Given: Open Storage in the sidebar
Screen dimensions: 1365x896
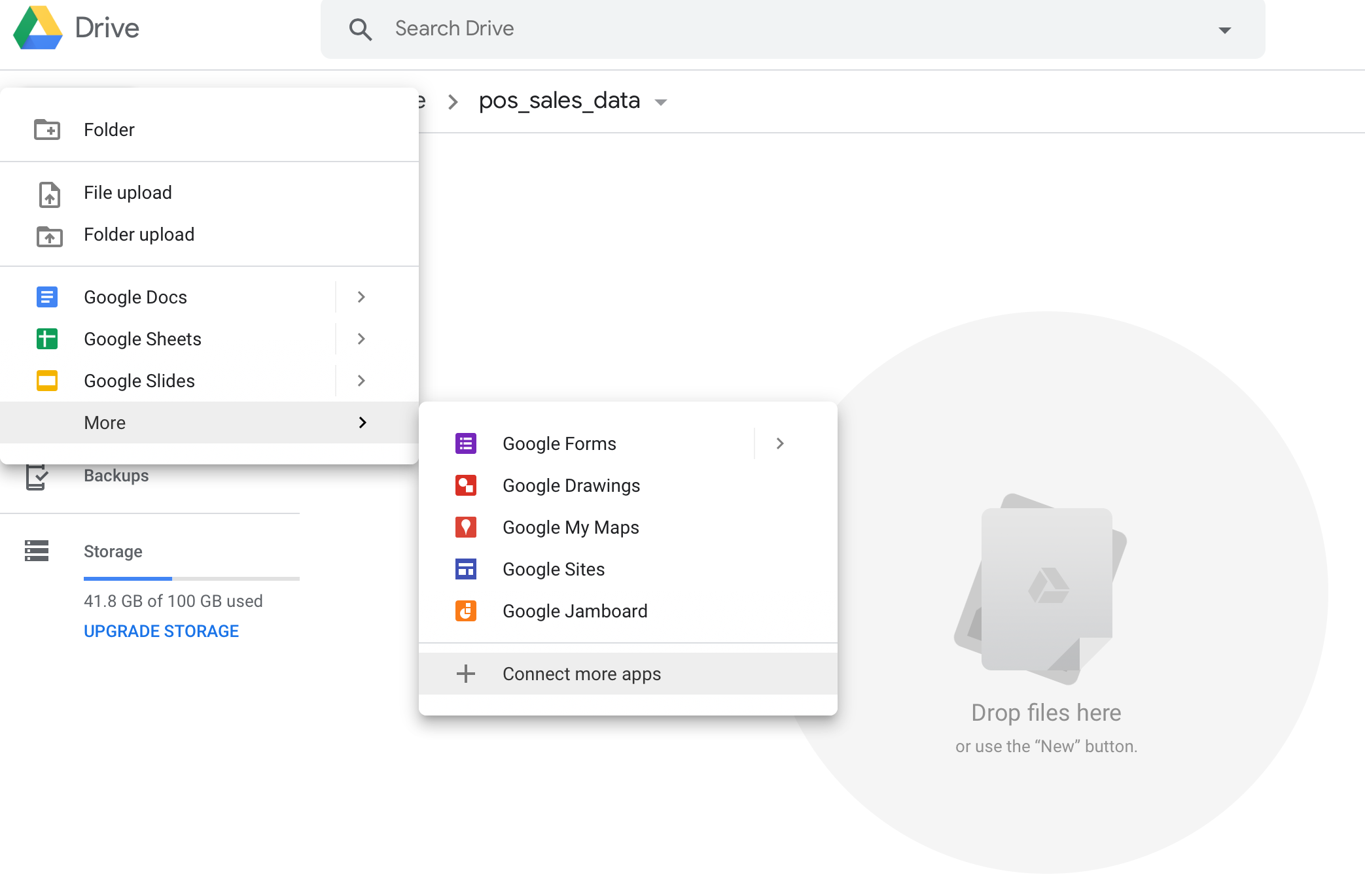Looking at the screenshot, I should click(113, 551).
